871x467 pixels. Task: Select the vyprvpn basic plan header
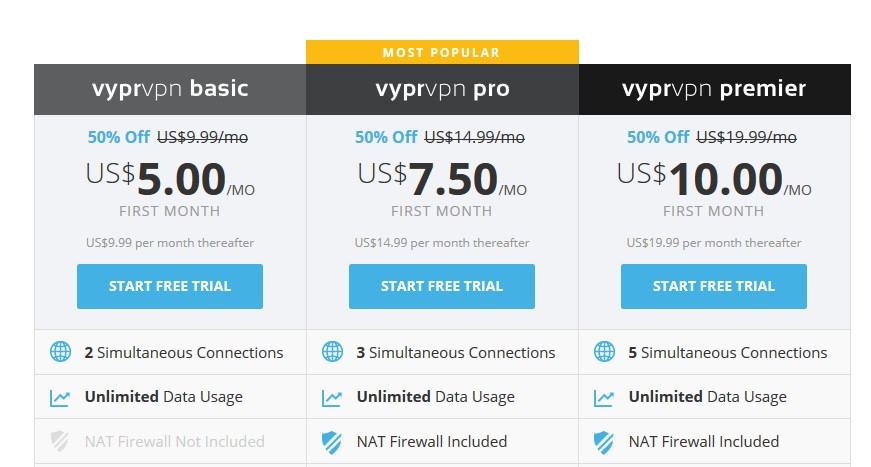click(x=170, y=89)
